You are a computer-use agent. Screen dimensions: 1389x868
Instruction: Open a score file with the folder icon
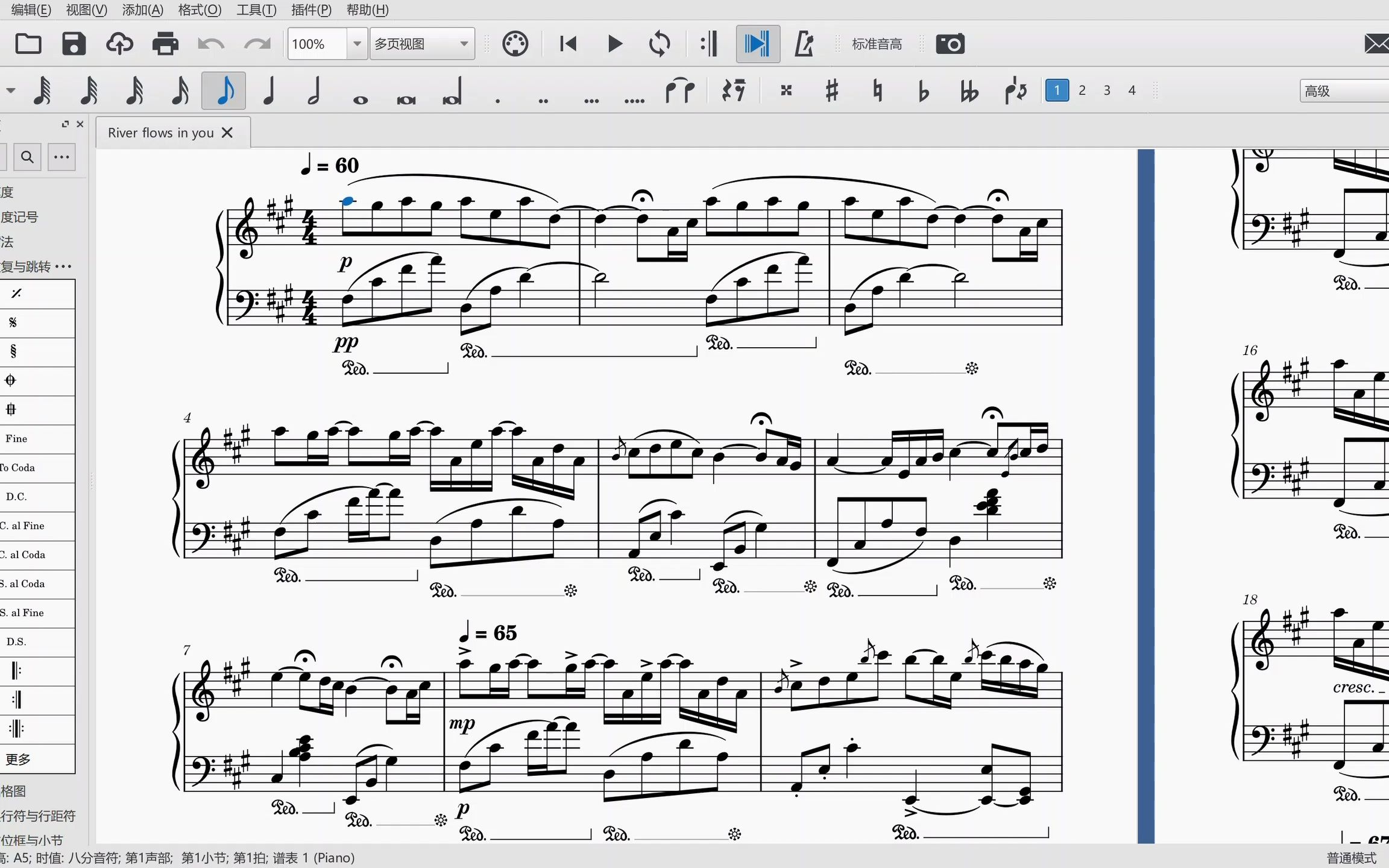pos(28,44)
